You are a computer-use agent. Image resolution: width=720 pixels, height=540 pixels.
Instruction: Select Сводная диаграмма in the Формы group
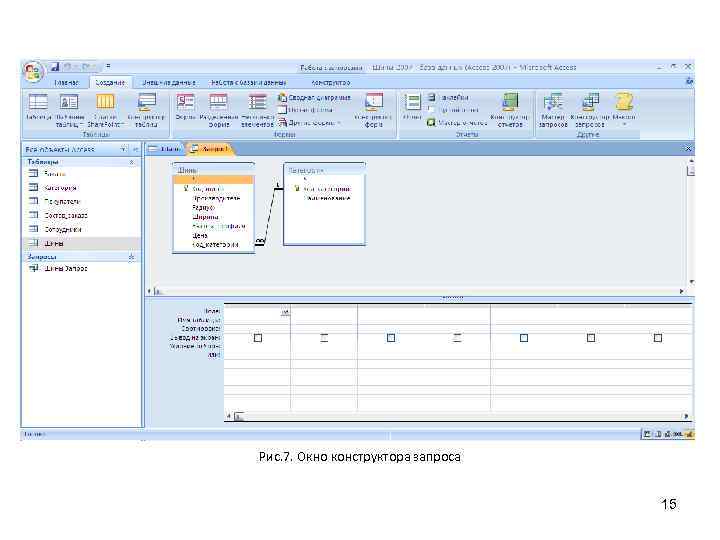pyautogui.click(x=315, y=97)
